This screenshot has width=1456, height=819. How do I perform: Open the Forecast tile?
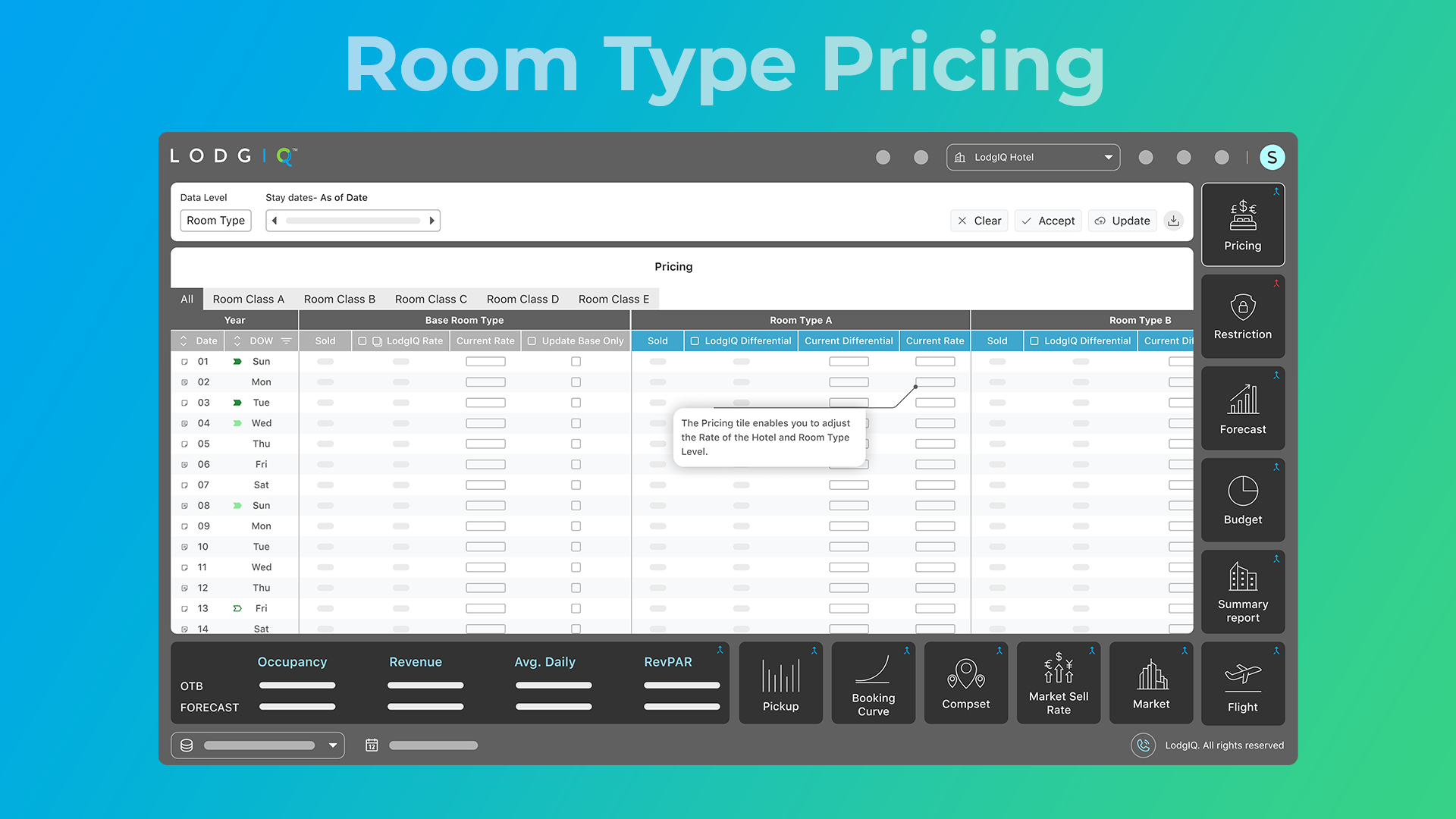point(1242,409)
